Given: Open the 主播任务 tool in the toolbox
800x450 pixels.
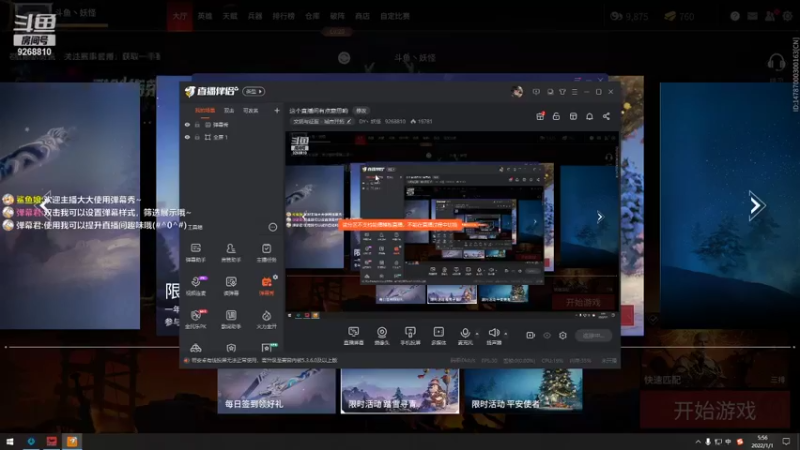Looking at the screenshot, I should [x=266, y=253].
